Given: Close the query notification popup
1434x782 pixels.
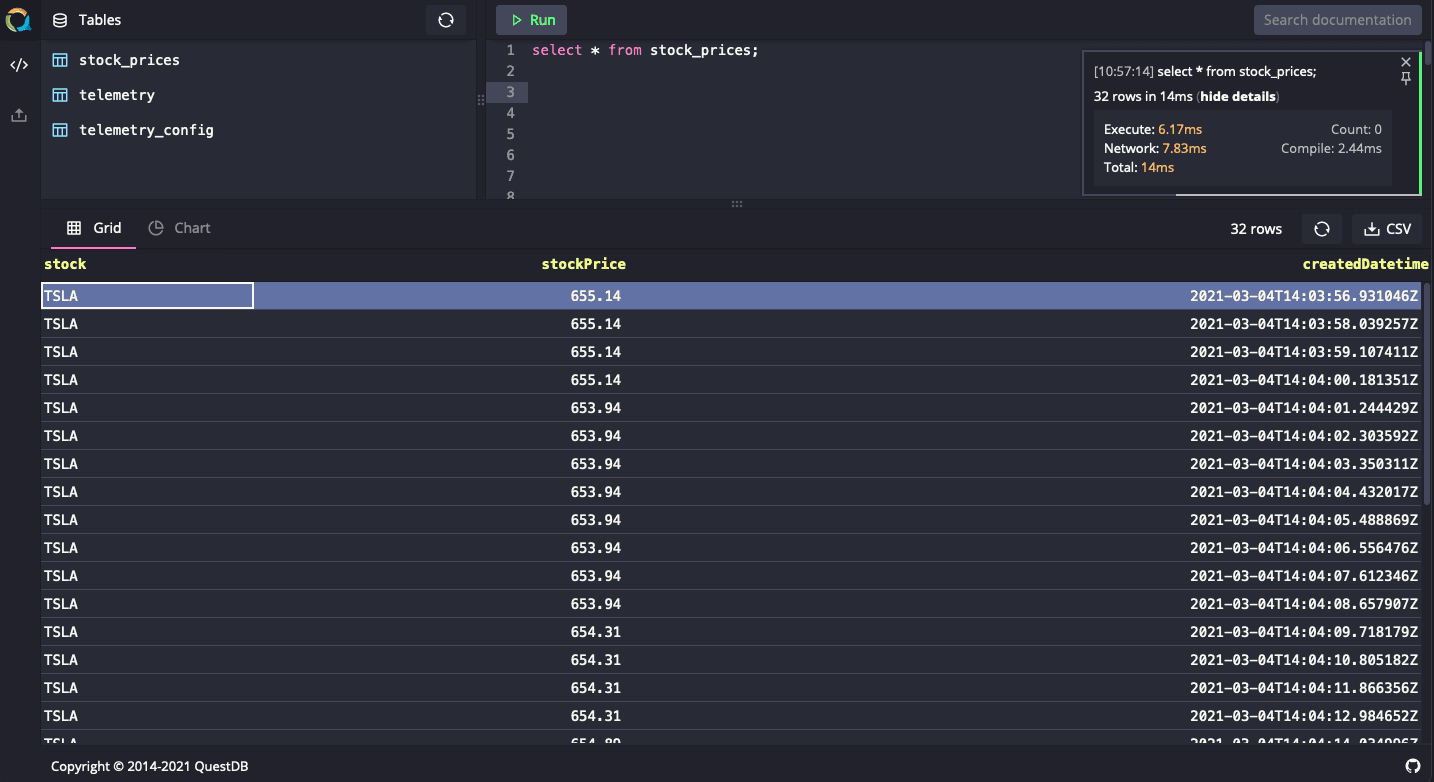Looking at the screenshot, I should click(x=1406, y=62).
